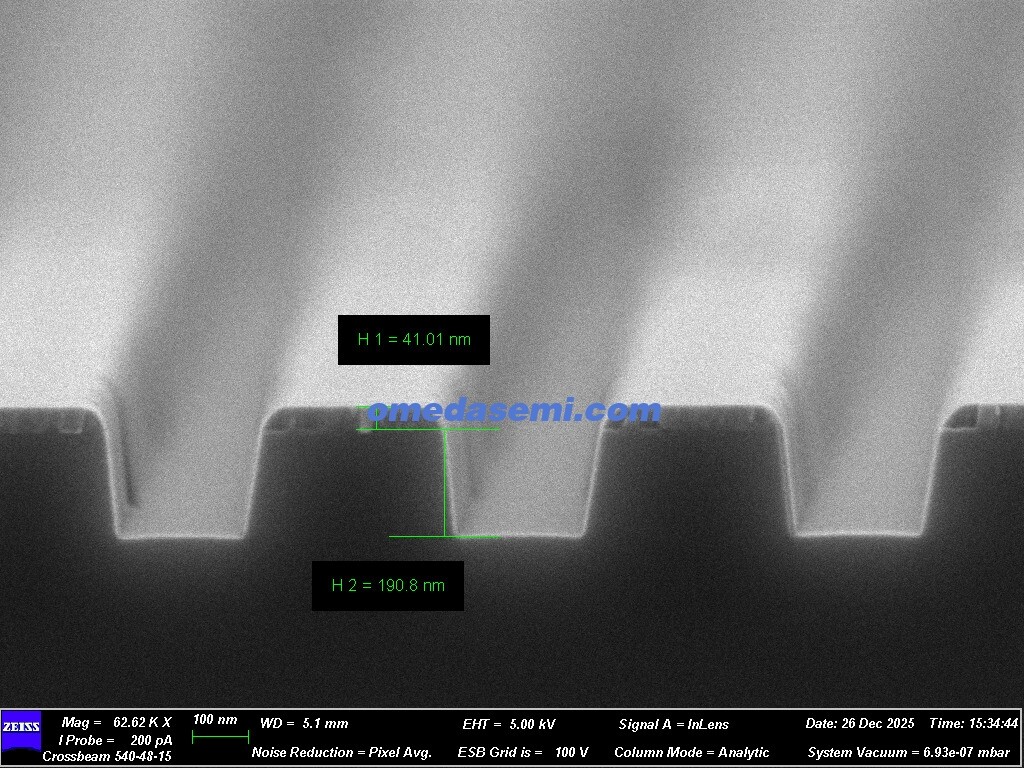
Task: Click the omedasemi.com watermark text
Action: coord(514,410)
